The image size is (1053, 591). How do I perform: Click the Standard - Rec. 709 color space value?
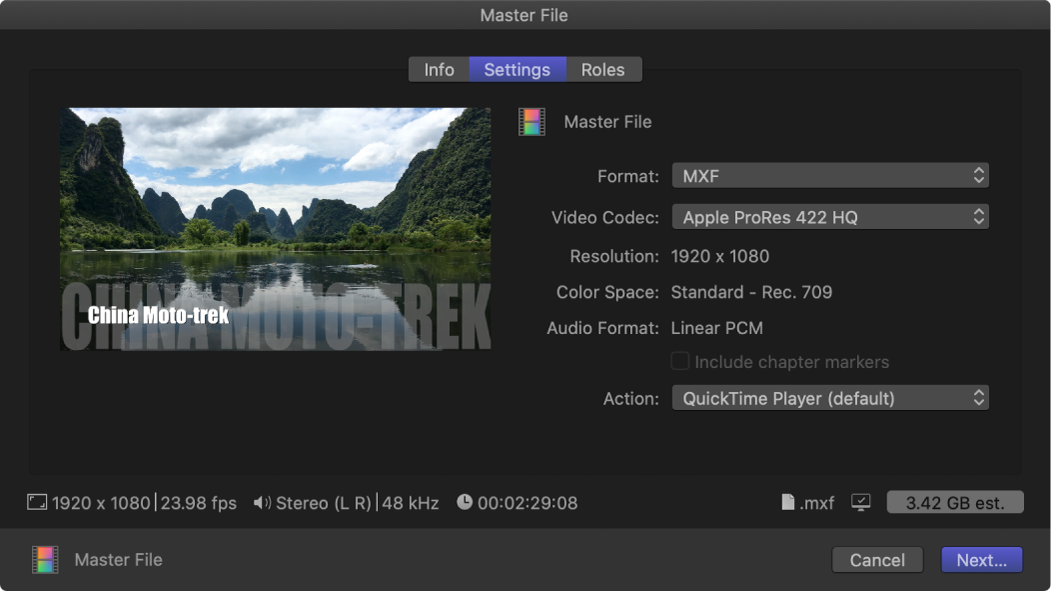(x=751, y=292)
